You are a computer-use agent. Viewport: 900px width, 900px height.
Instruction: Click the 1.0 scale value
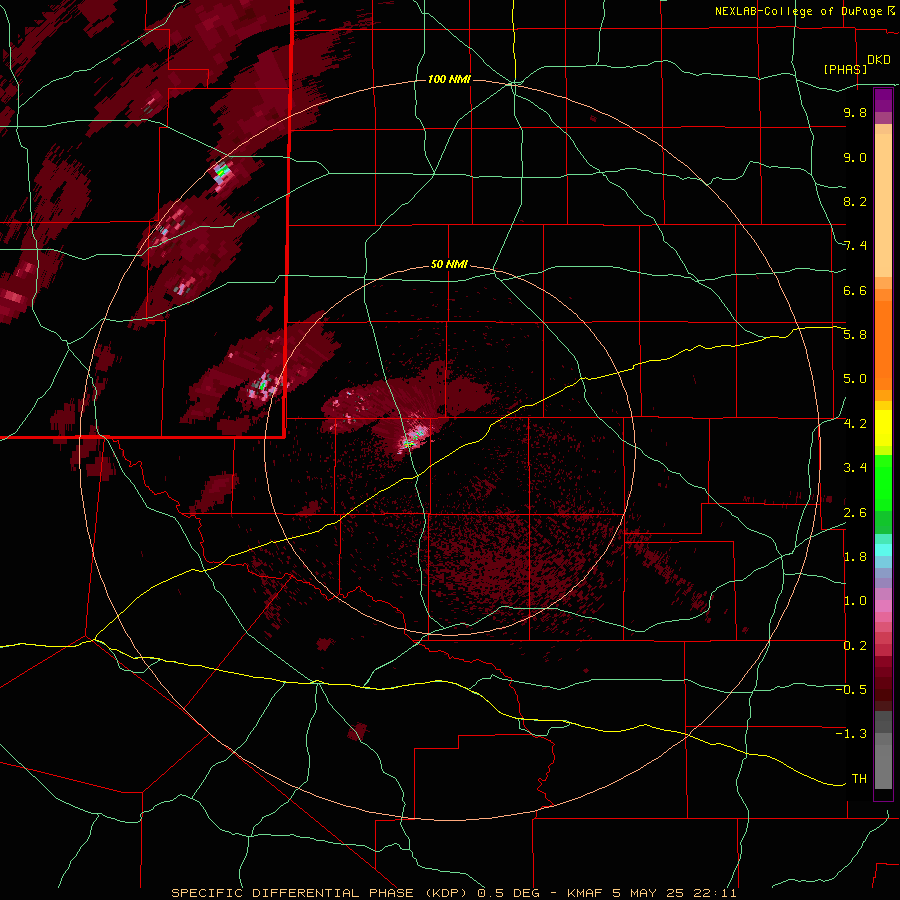click(855, 601)
